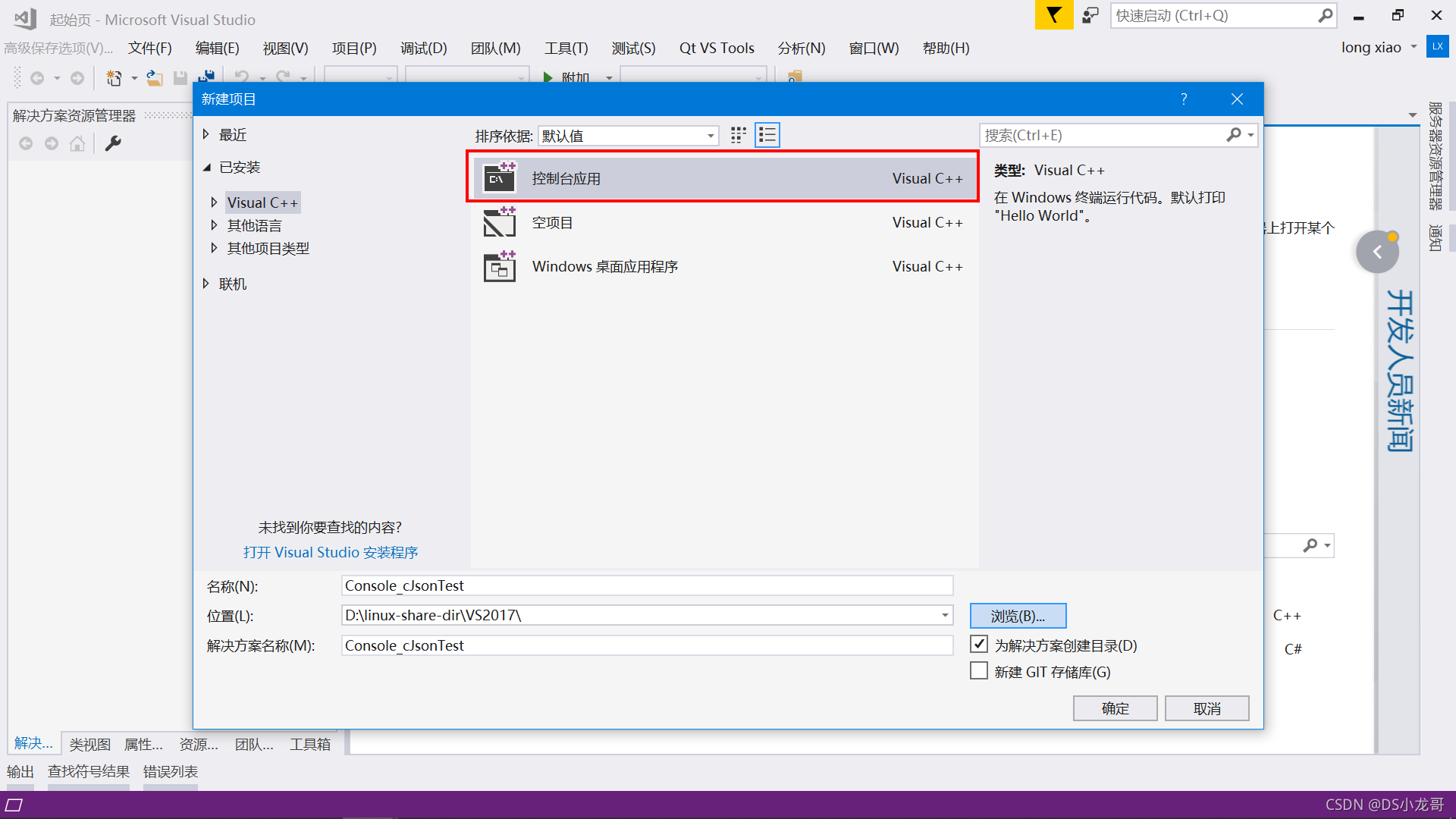Open Visual Studio 安装程序 link
This screenshot has width=1456, height=819.
click(x=331, y=552)
